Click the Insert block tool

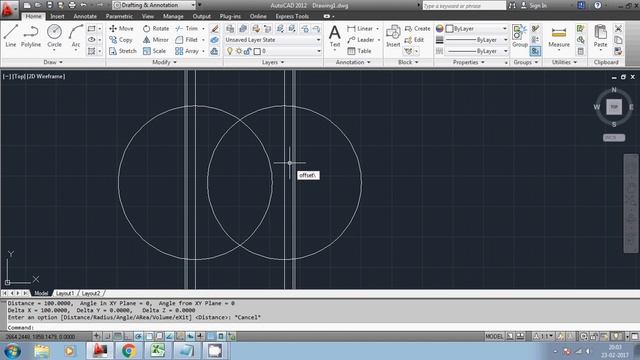(x=393, y=36)
